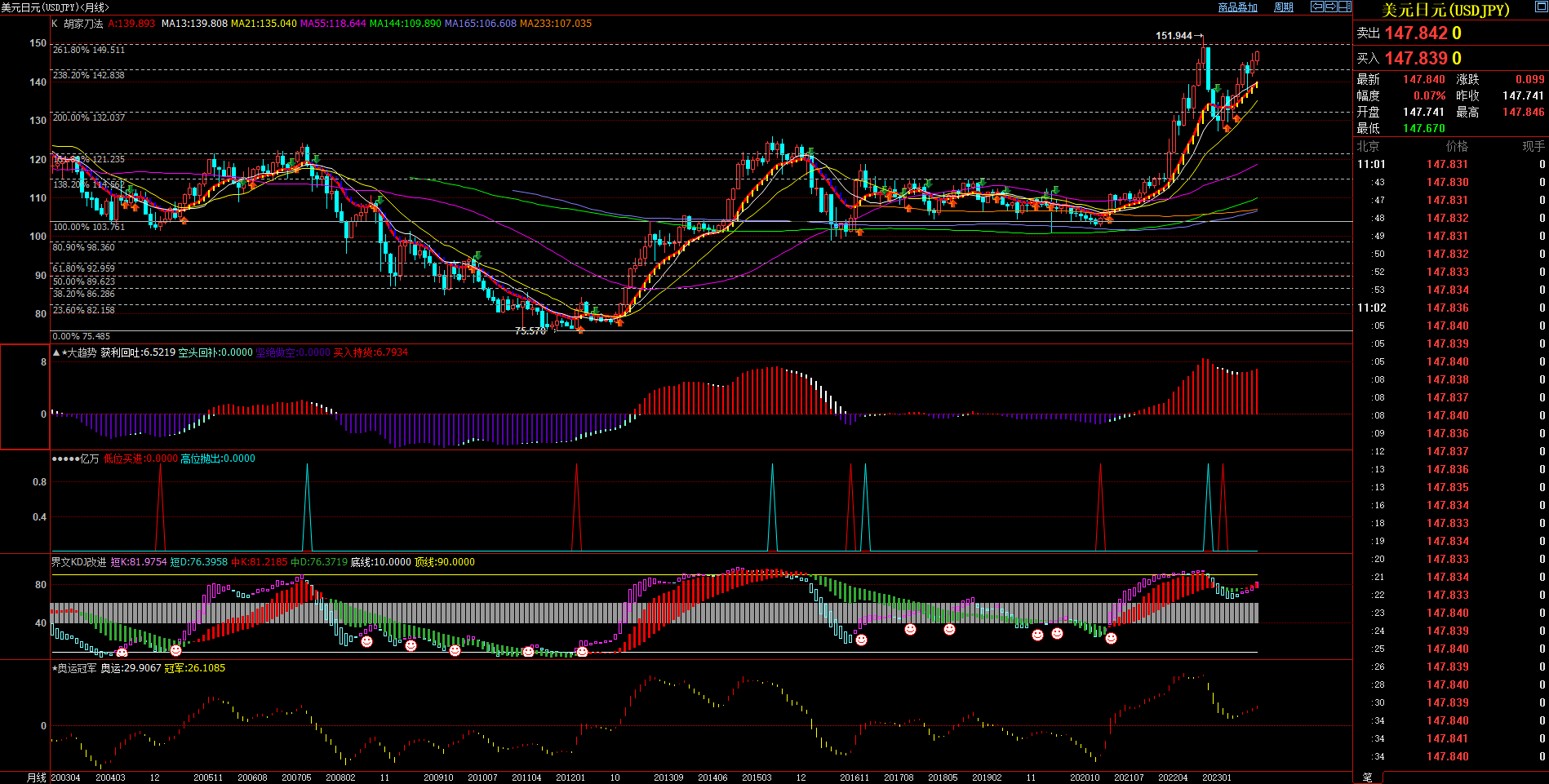1549x784 pixels.
Task: Click the first smiley marker in KDJ panel
Action: click(x=122, y=653)
